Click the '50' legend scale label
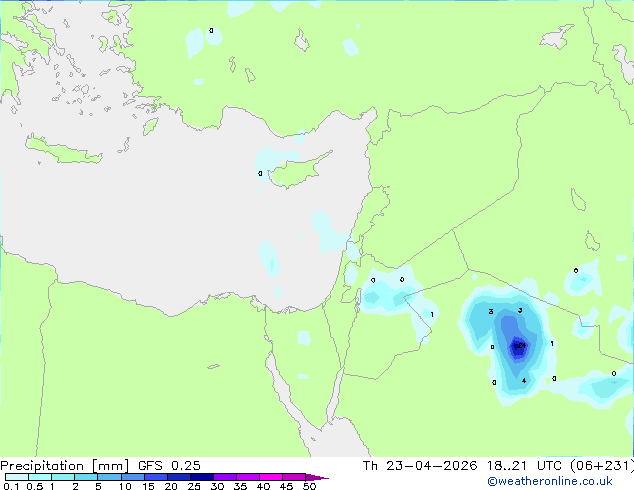This screenshot has height=490, width=634. coord(309,486)
